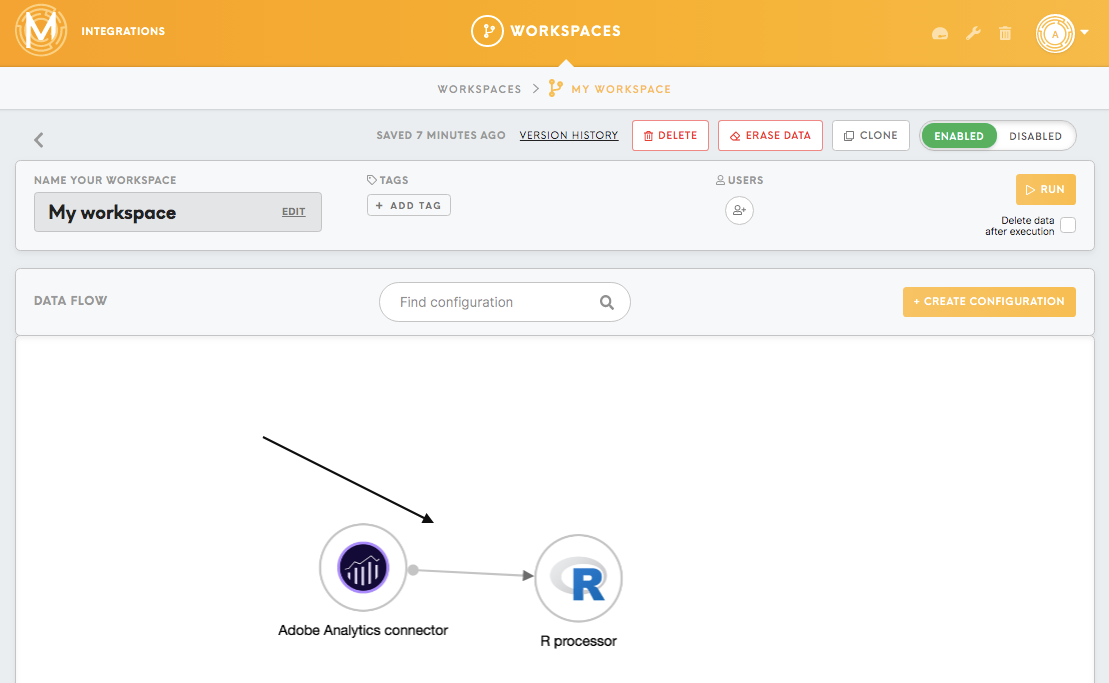This screenshot has width=1109, height=683.
Task: Check Delete data after execution
Action: (x=1068, y=226)
